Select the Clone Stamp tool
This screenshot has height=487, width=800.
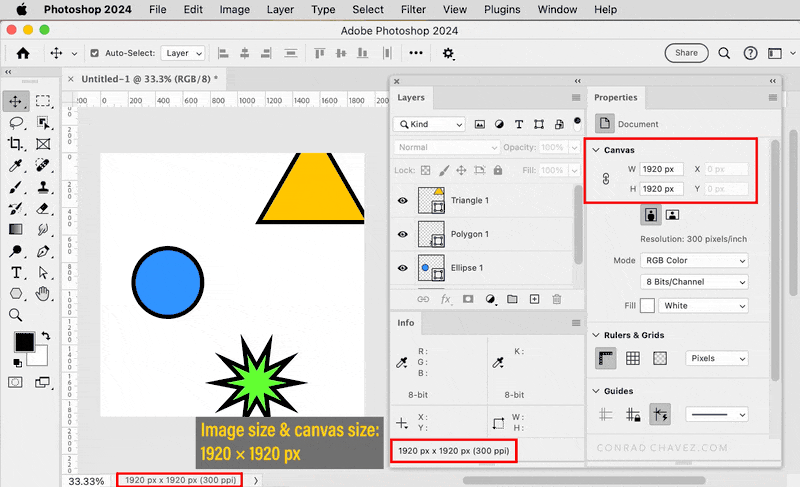pyautogui.click(x=43, y=187)
